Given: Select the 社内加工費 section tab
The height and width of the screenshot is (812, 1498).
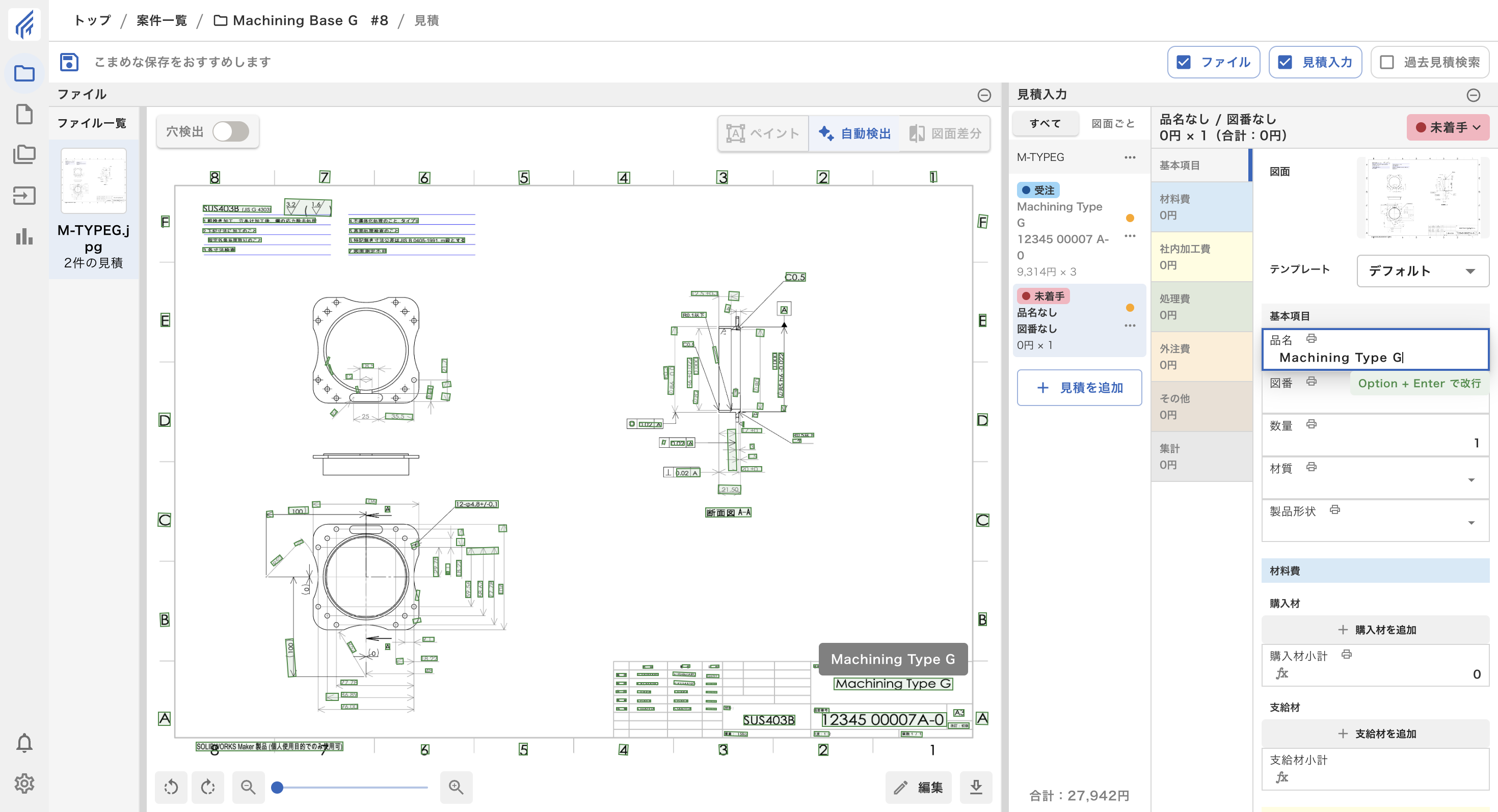Looking at the screenshot, I should click(1201, 257).
